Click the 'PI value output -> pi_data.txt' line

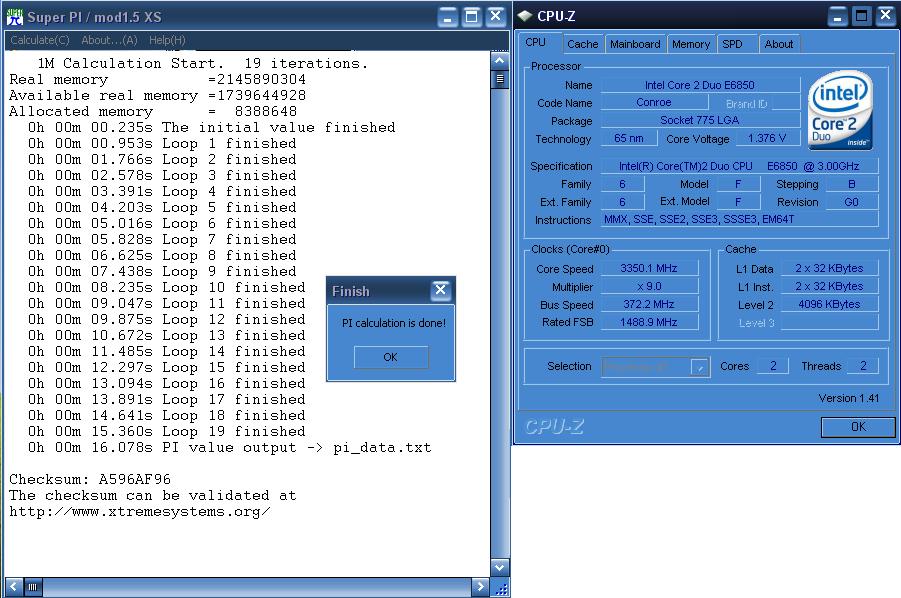(229, 447)
